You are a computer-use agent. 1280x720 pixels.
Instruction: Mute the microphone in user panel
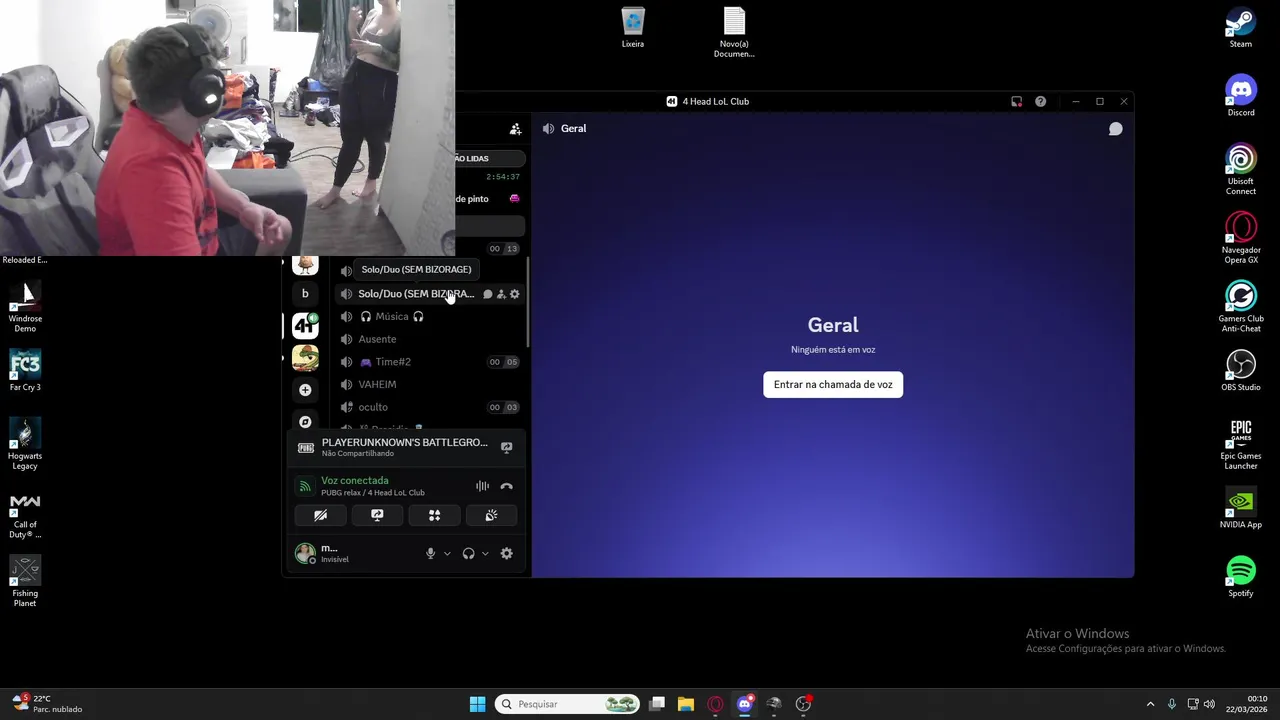(x=430, y=553)
